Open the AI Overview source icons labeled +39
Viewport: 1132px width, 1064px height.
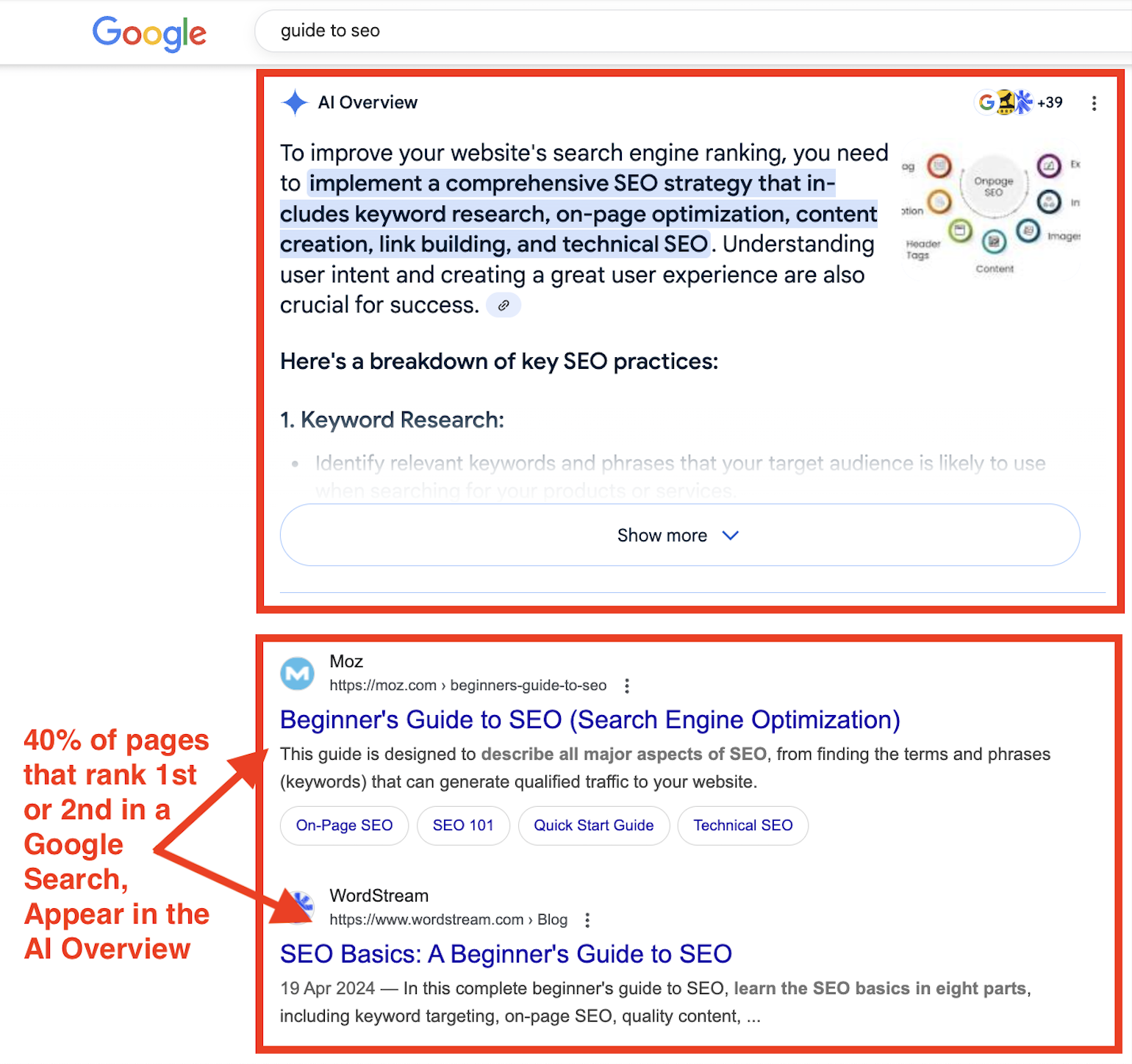click(x=1019, y=102)
